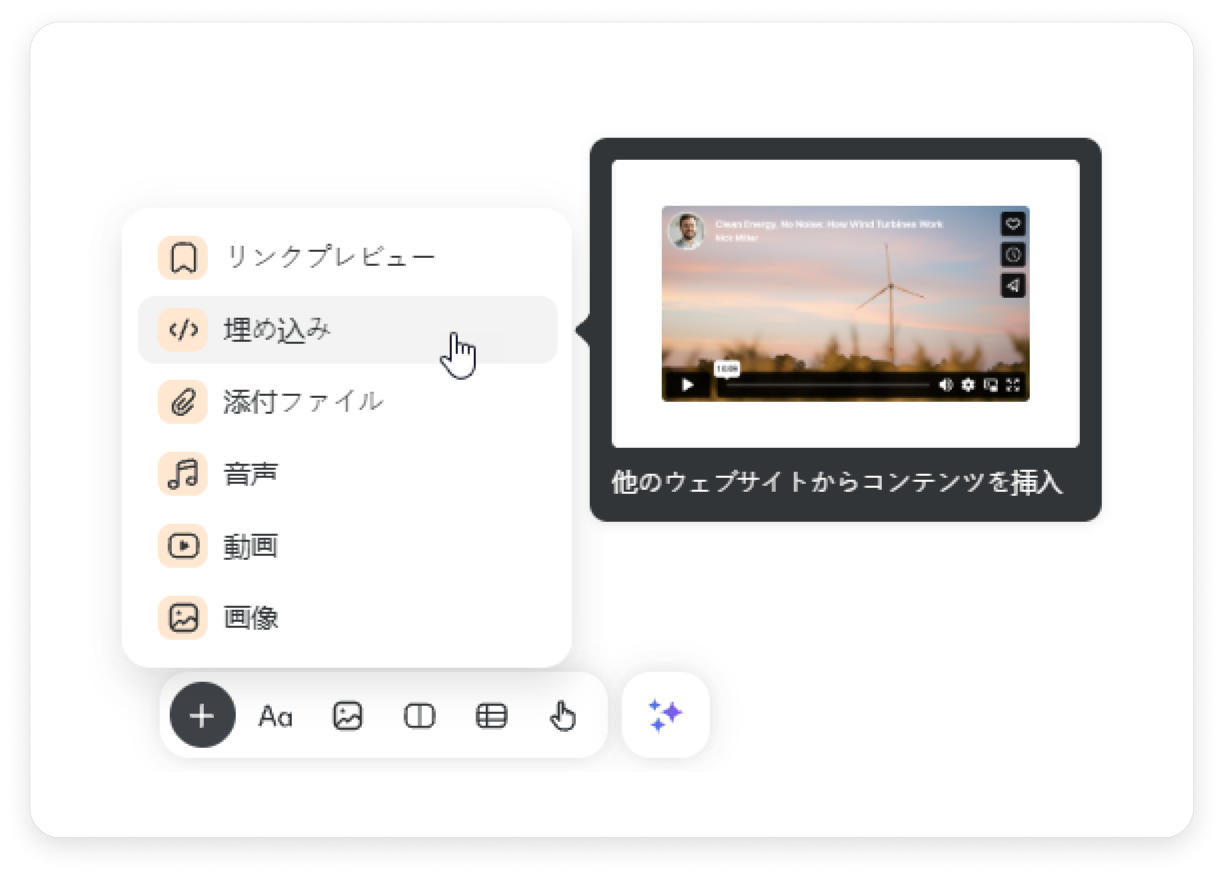1224x876 pixels.
Task: Toggle the video volume speaker
Action: 946,385
